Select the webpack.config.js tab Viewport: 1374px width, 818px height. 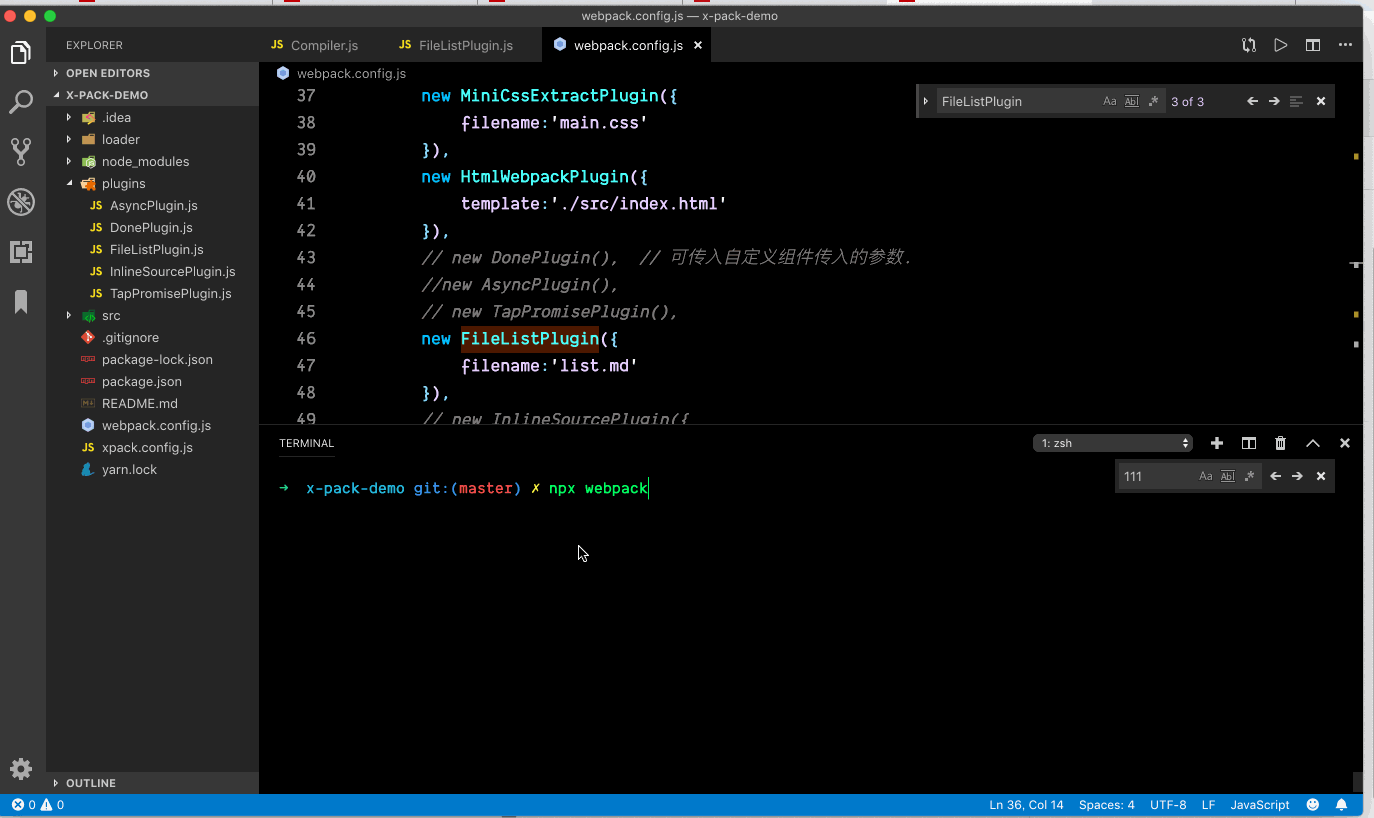pyautogui.click(x=628, y=45)
